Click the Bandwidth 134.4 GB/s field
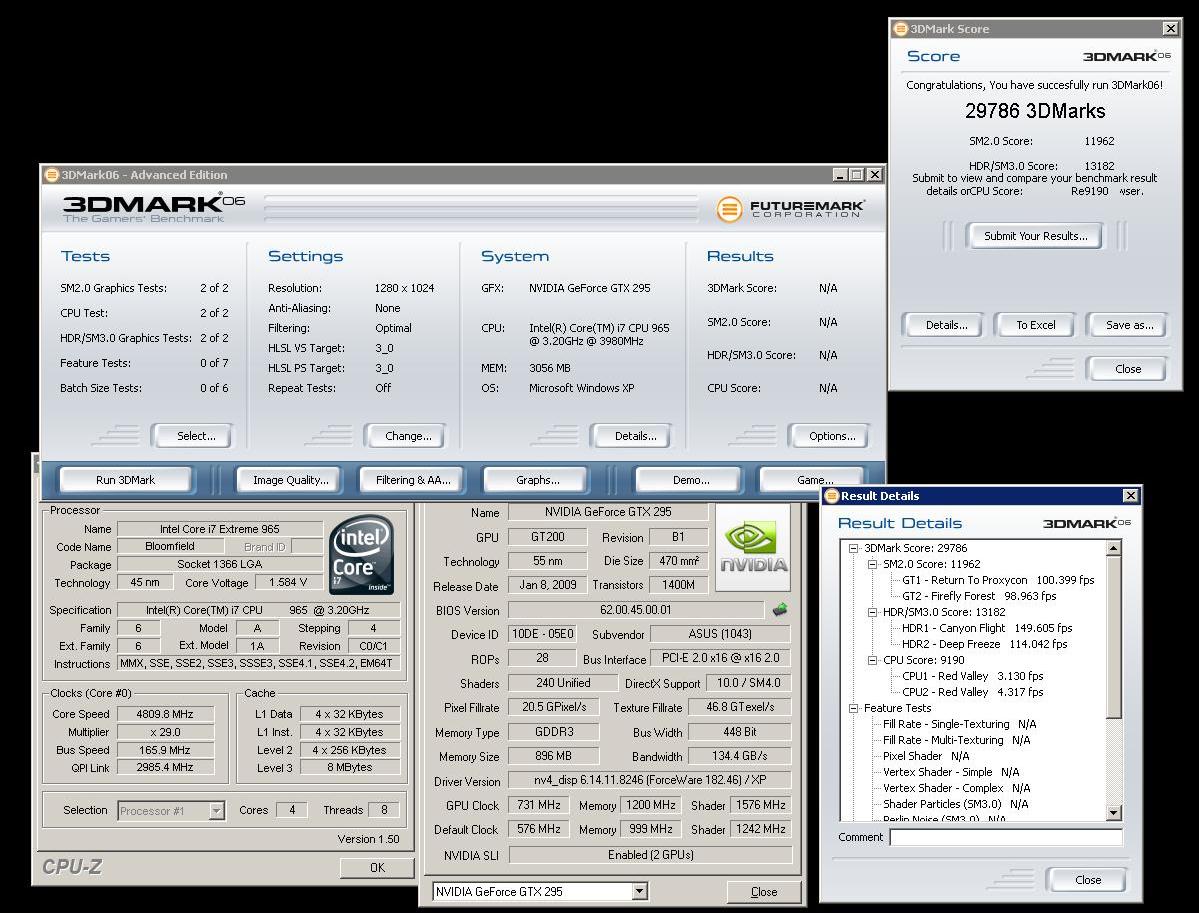Viewport: 1199px width, 913px height. click(739, 756)
